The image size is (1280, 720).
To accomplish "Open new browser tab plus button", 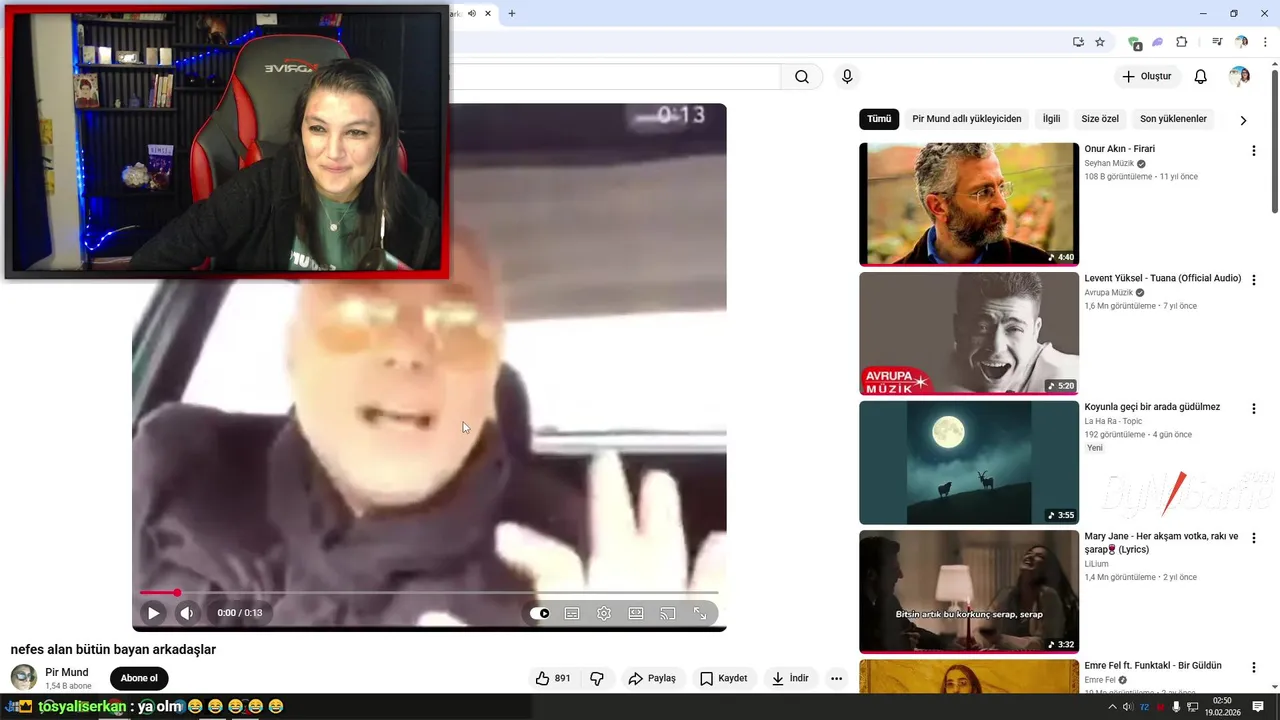I will pos(512,13).
